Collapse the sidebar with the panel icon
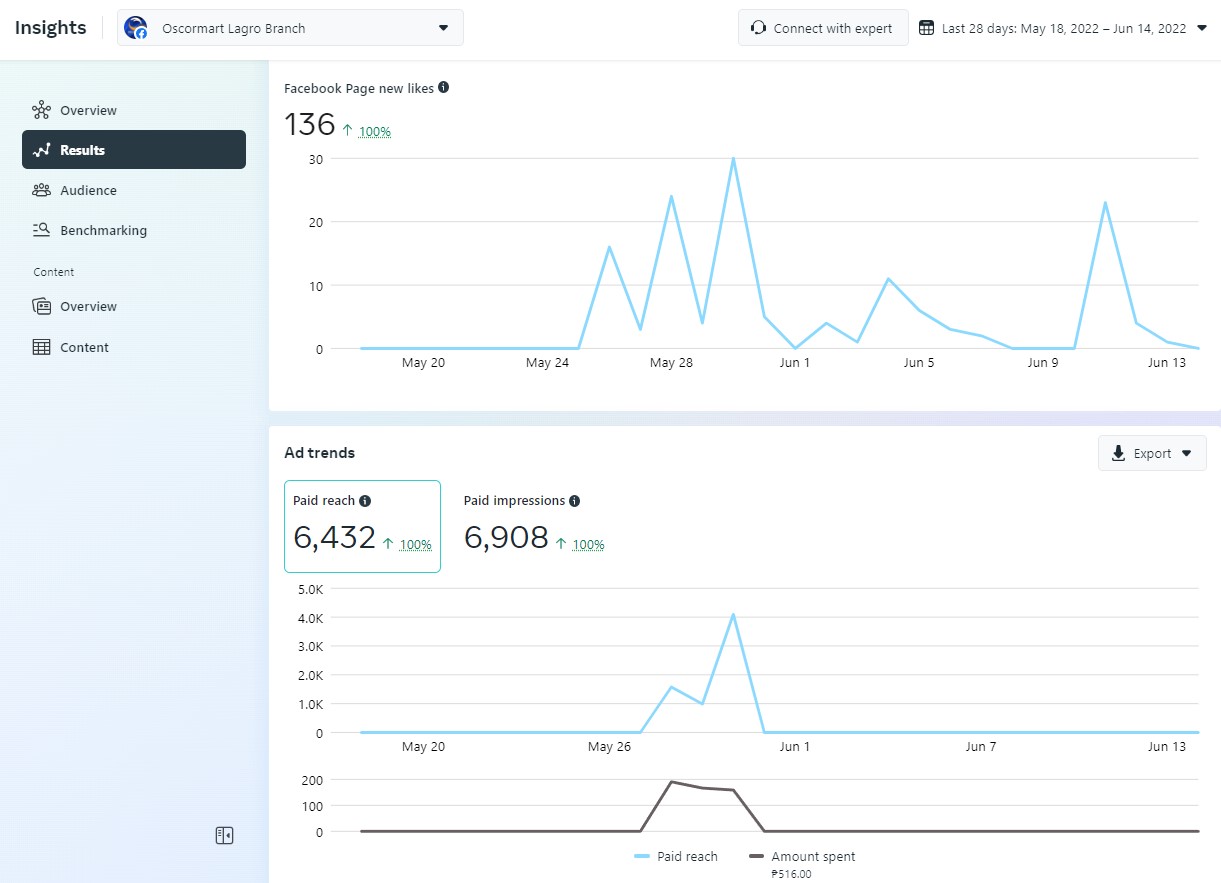 tap(224, 835)
